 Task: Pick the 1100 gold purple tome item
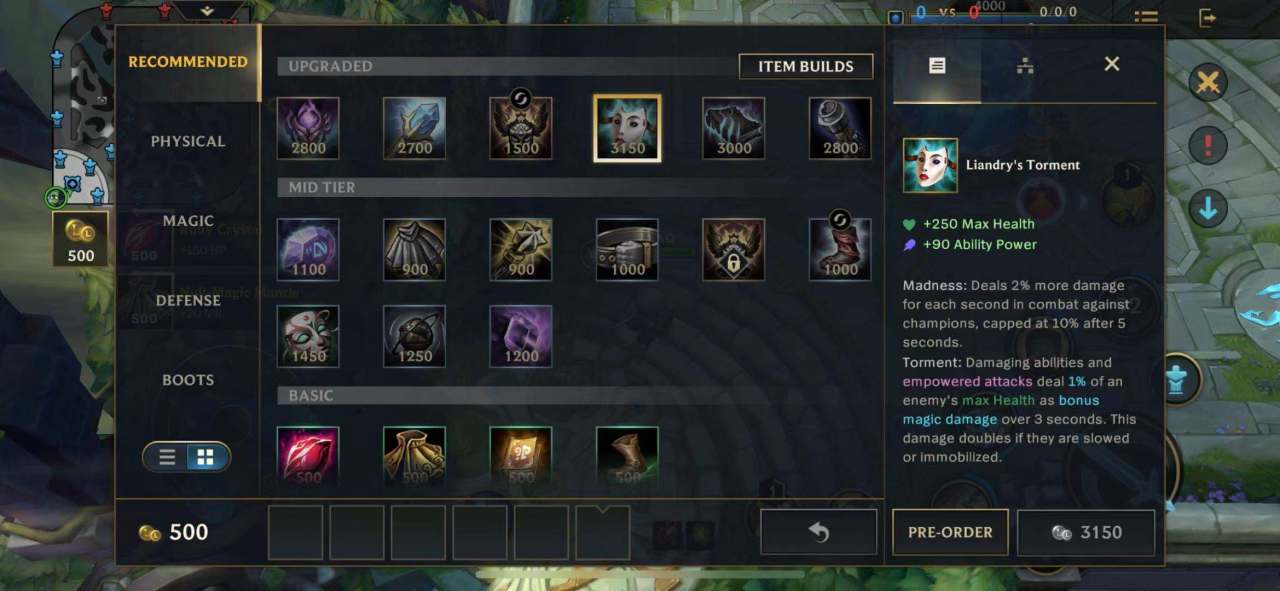308,249
